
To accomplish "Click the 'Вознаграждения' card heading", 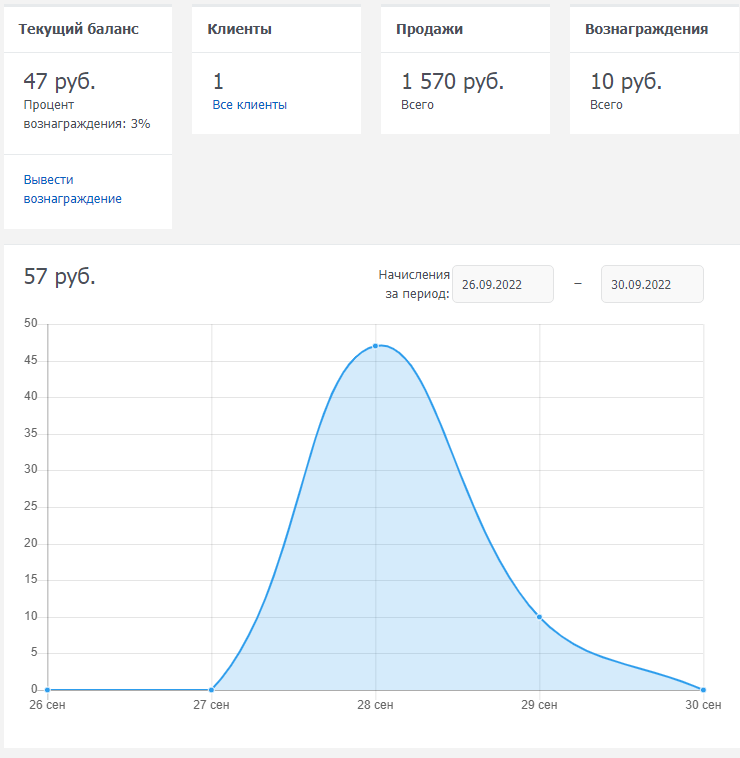I will (x=646, y=29).
